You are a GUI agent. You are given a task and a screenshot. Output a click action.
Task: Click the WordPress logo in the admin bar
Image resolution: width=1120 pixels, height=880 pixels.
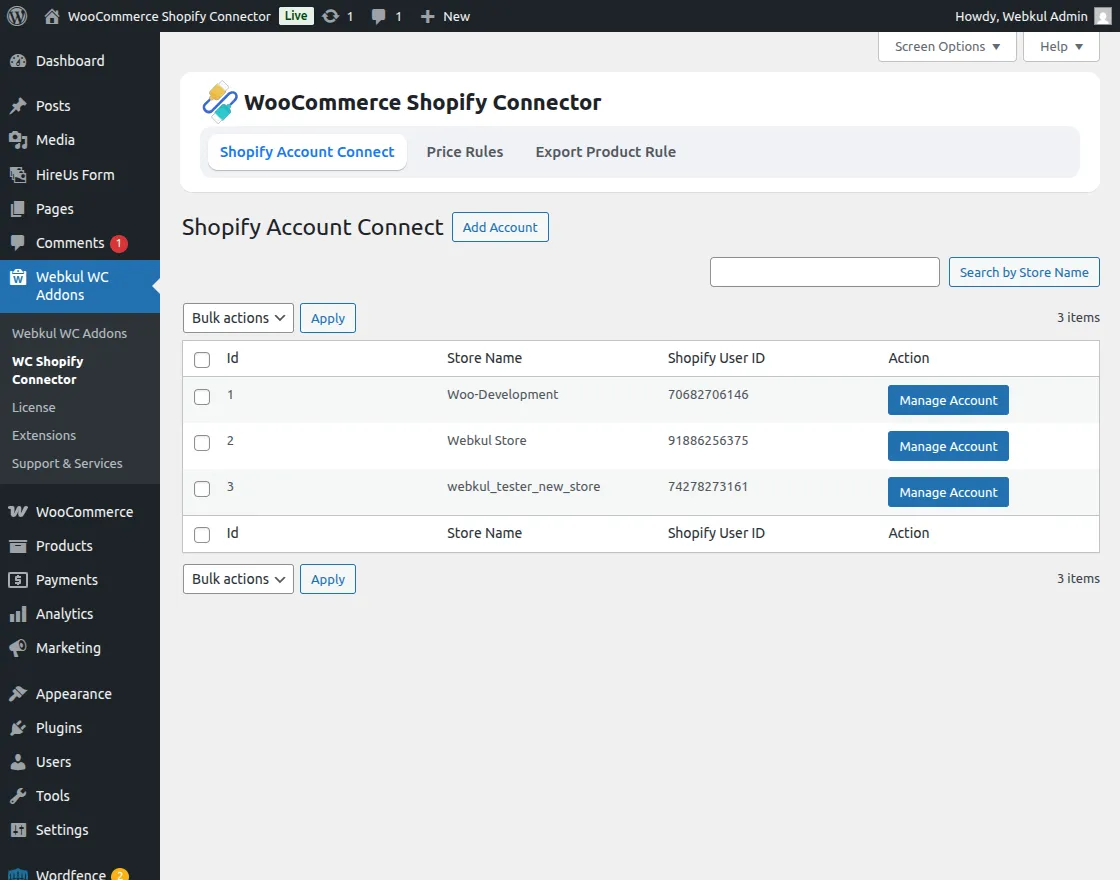pyautogui.click(x=16, y=16)
